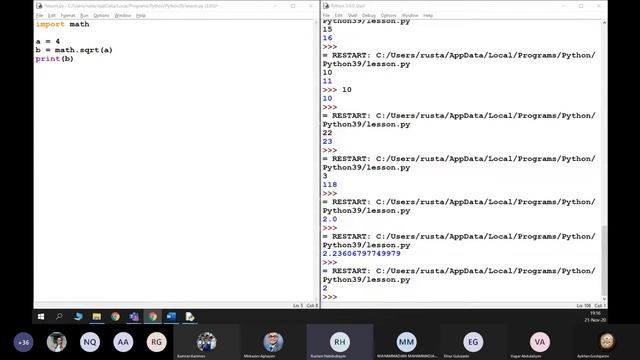
Task: Open Microsoft Teams from the taskbar
Action: 134,317
